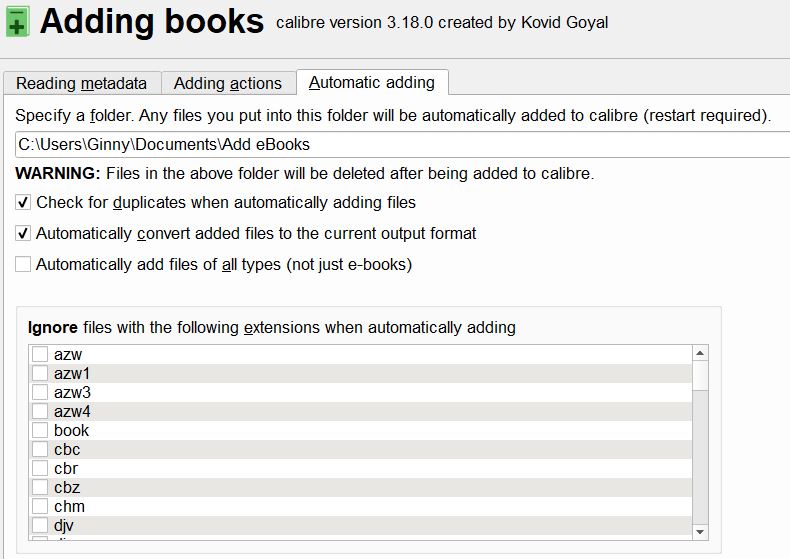Ignore cbc files checkbox
Screen dimensions: 790x559
(x=40, y=450)
